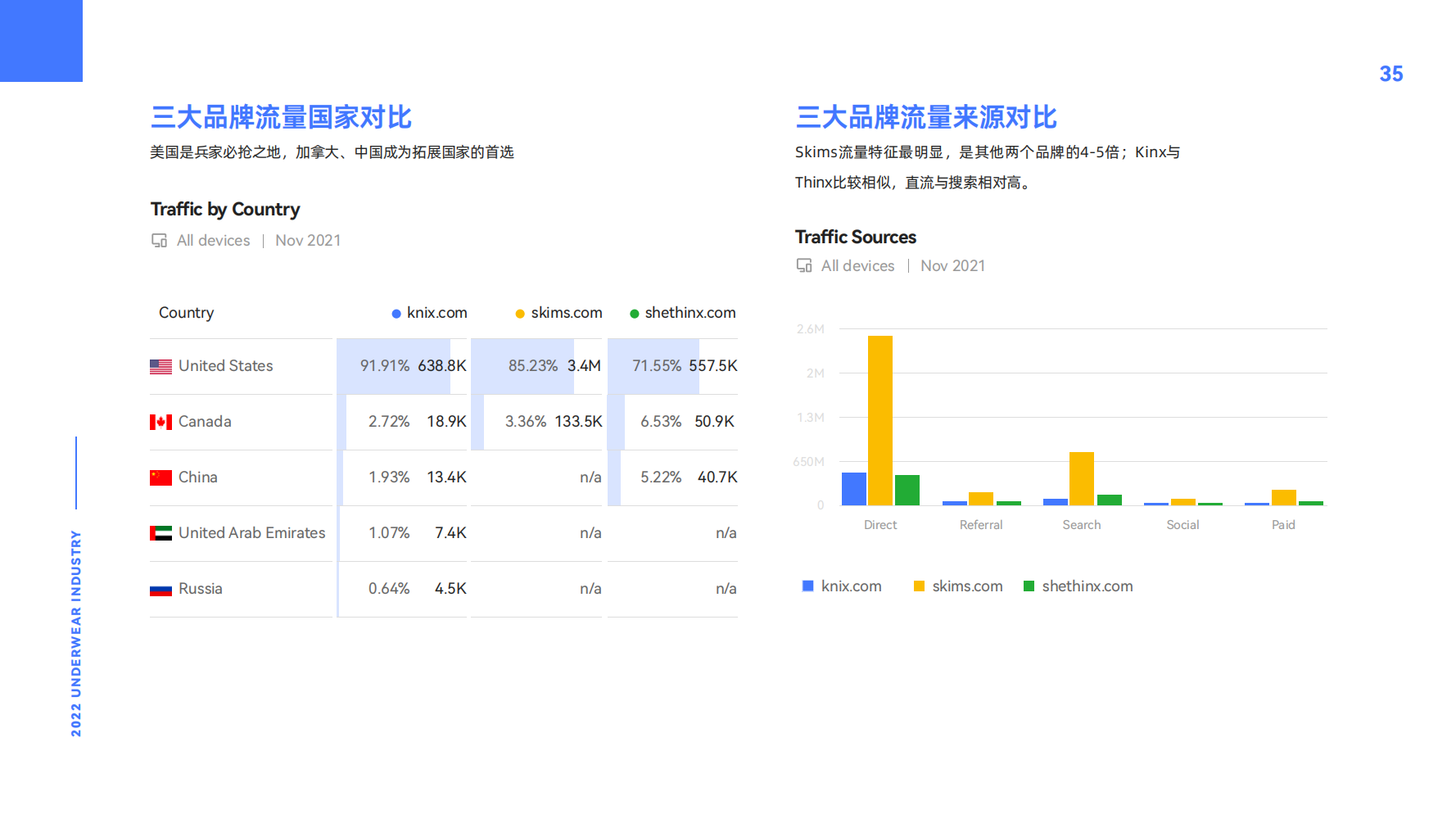
Task: Click the Referral axis label
Action: coord(981,525)
